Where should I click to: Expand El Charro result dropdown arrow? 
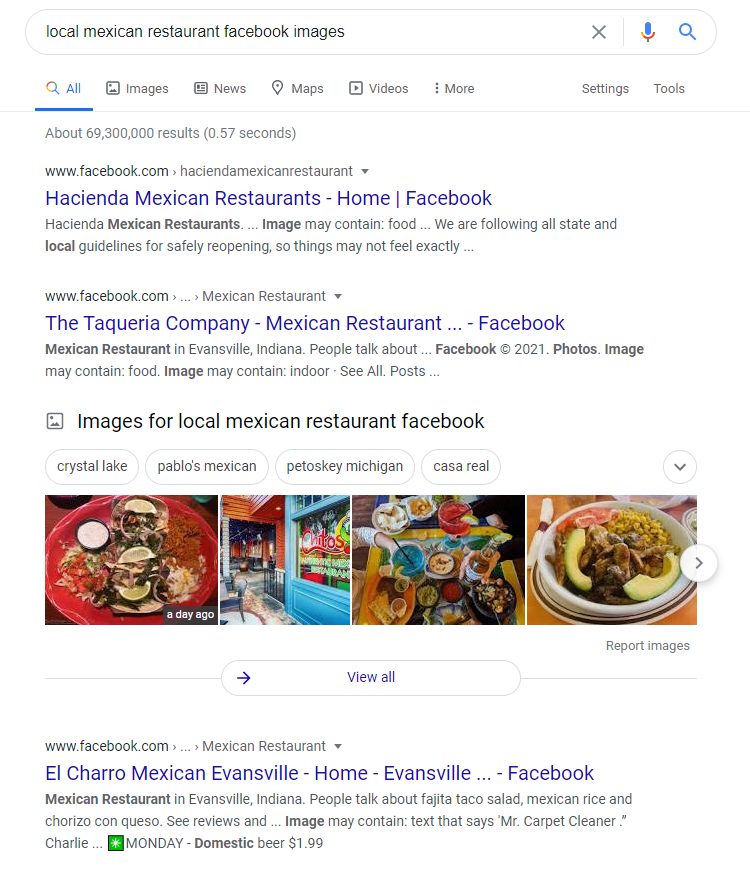point(338,747)
